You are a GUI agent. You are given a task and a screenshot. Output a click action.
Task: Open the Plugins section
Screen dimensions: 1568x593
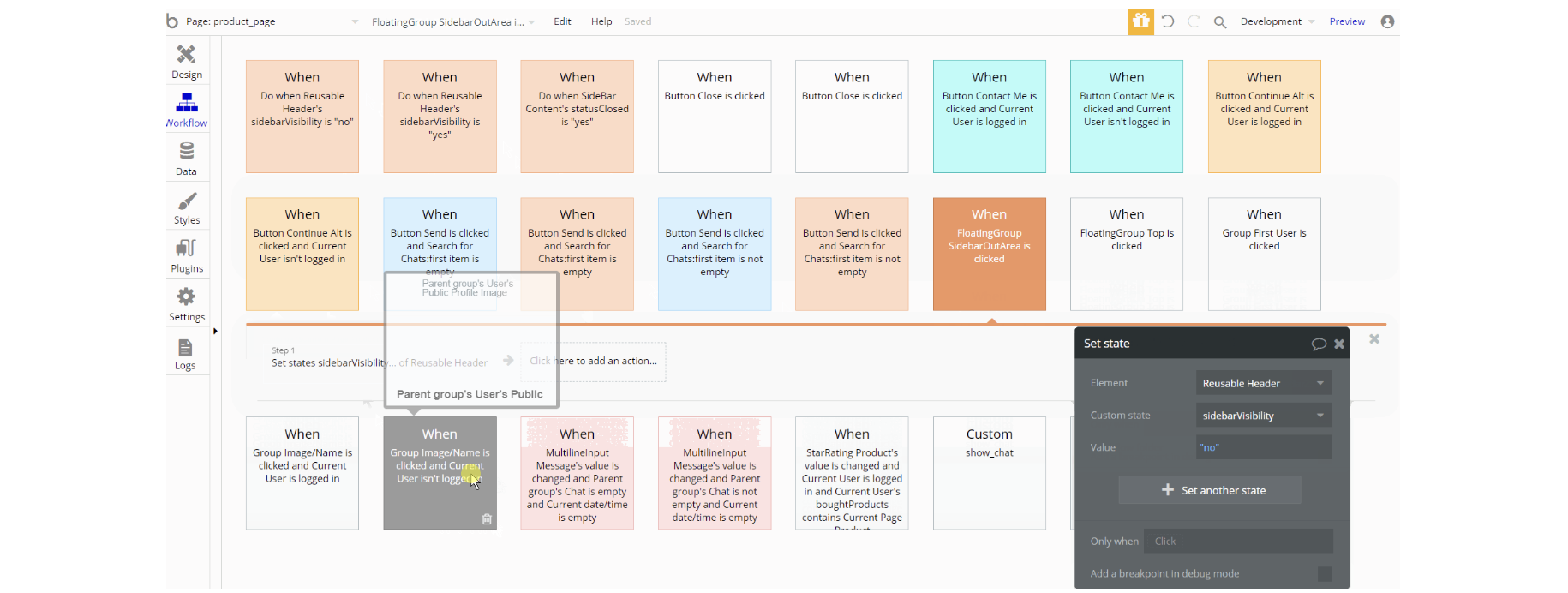[x=186, y=255]
